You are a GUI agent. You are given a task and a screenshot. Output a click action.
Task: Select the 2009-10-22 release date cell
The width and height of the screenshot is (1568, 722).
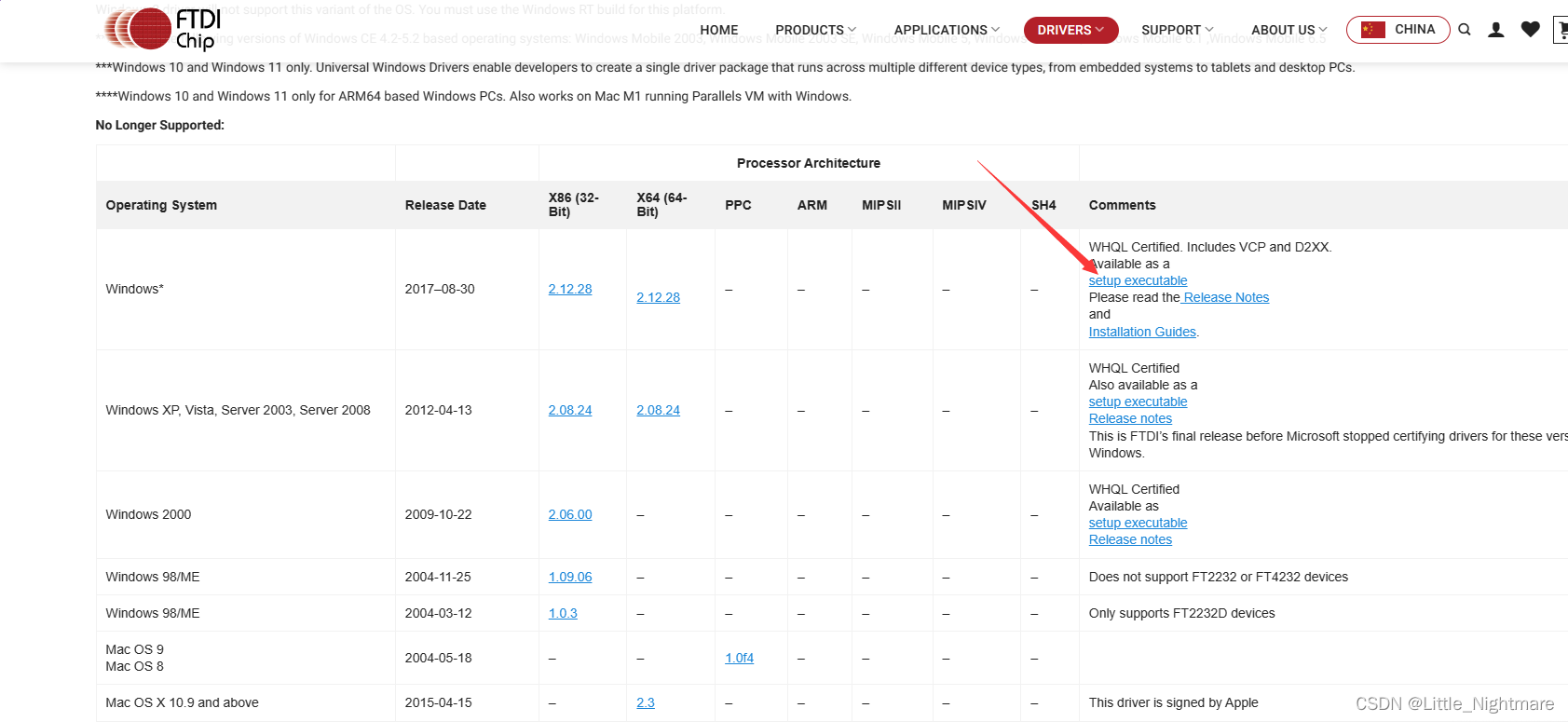point(438,514)
